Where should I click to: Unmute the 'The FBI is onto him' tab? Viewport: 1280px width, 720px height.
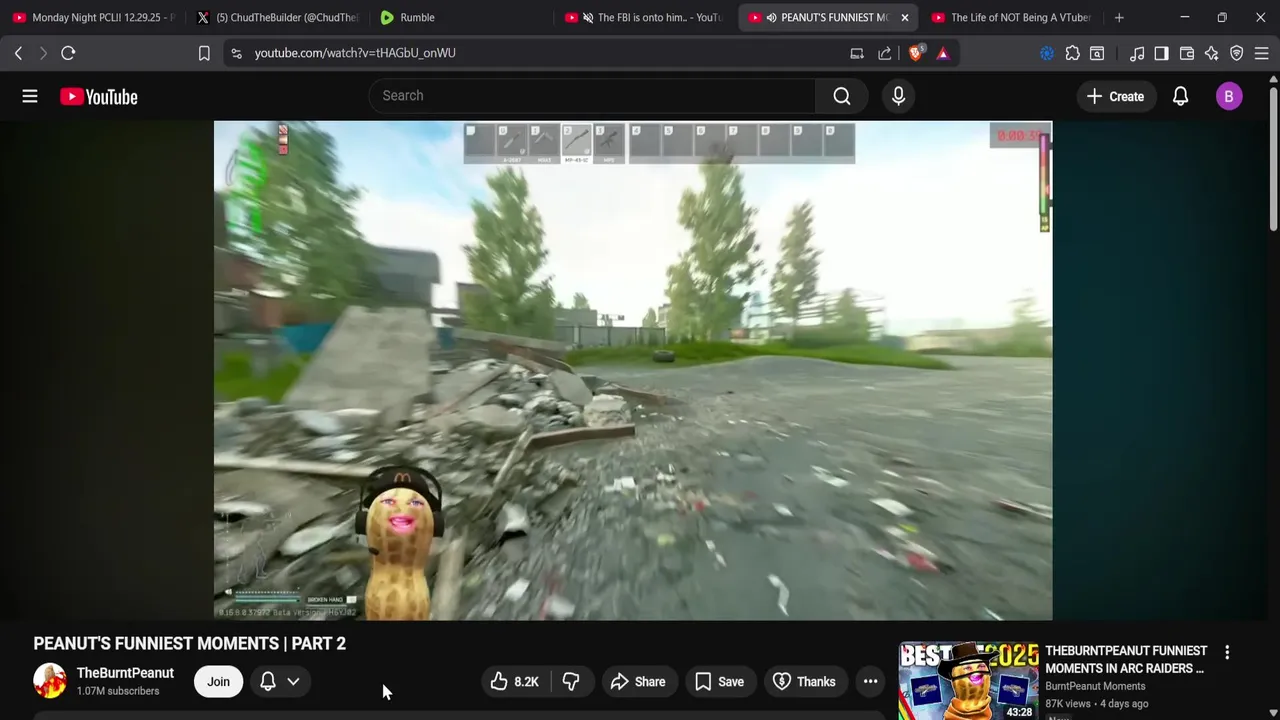[588, 17]
